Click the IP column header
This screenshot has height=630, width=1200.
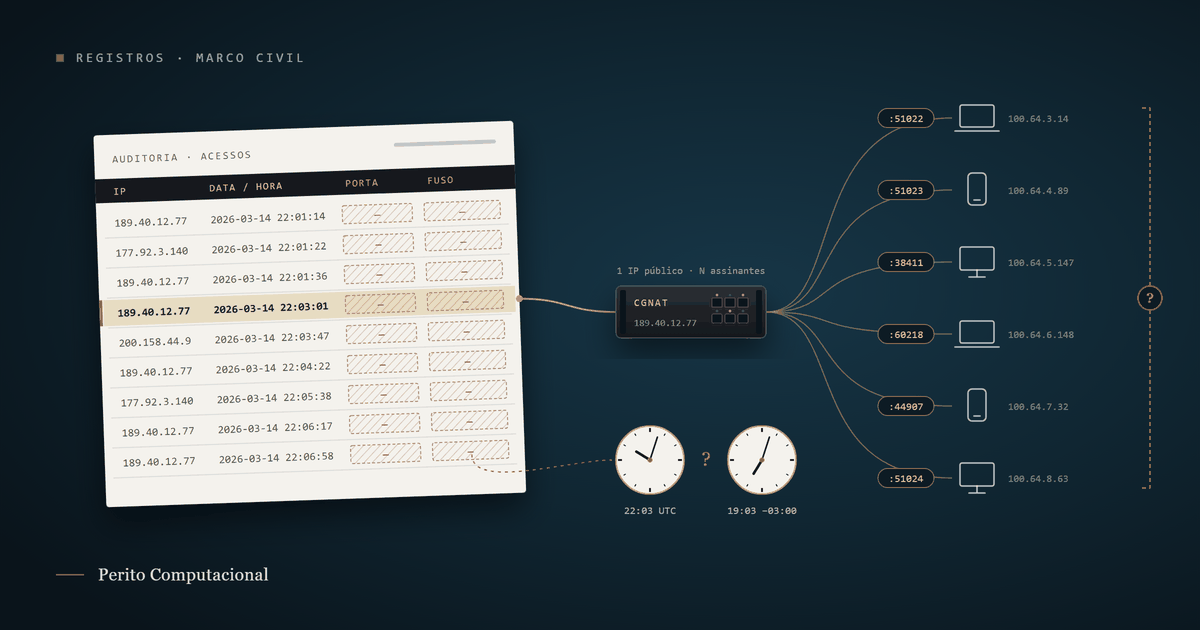120,189
